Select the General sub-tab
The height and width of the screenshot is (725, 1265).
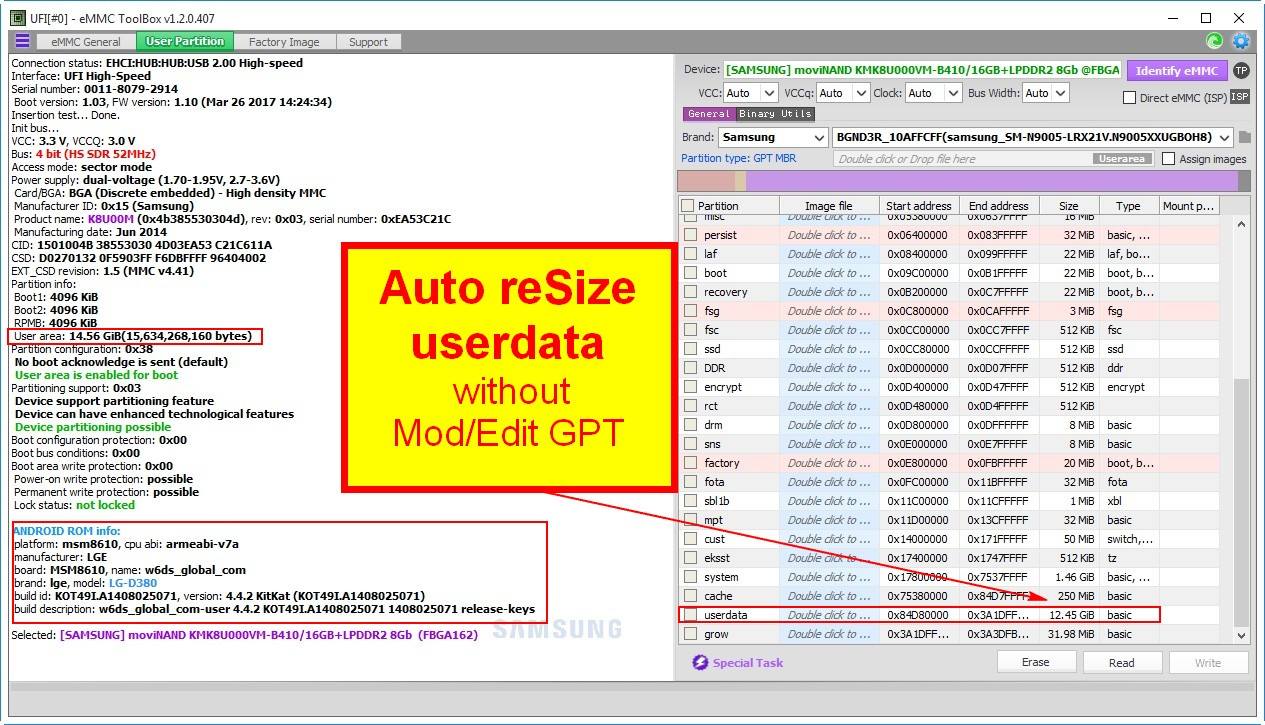709,114
